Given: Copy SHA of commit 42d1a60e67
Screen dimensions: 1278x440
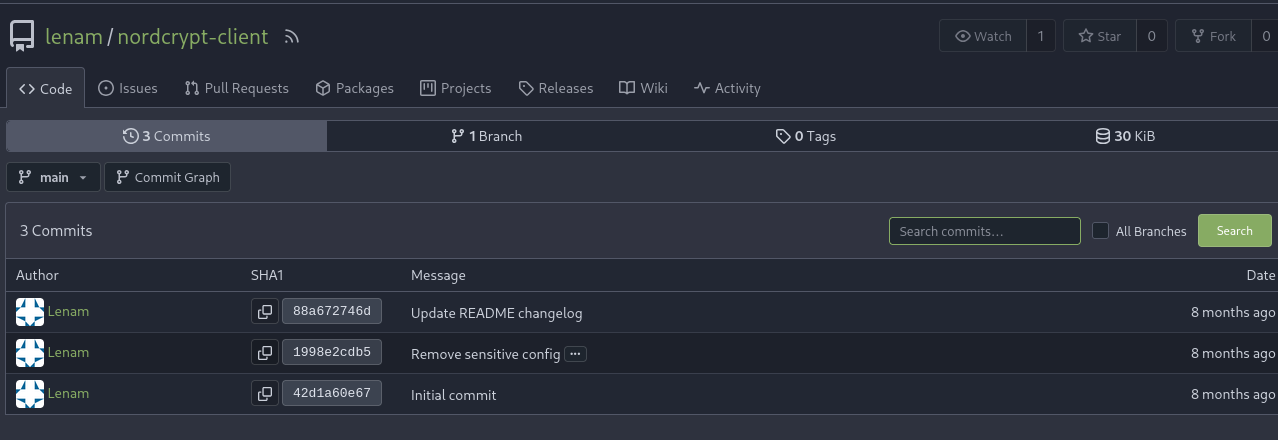Looking at the screenshot, I should (265, 394).
